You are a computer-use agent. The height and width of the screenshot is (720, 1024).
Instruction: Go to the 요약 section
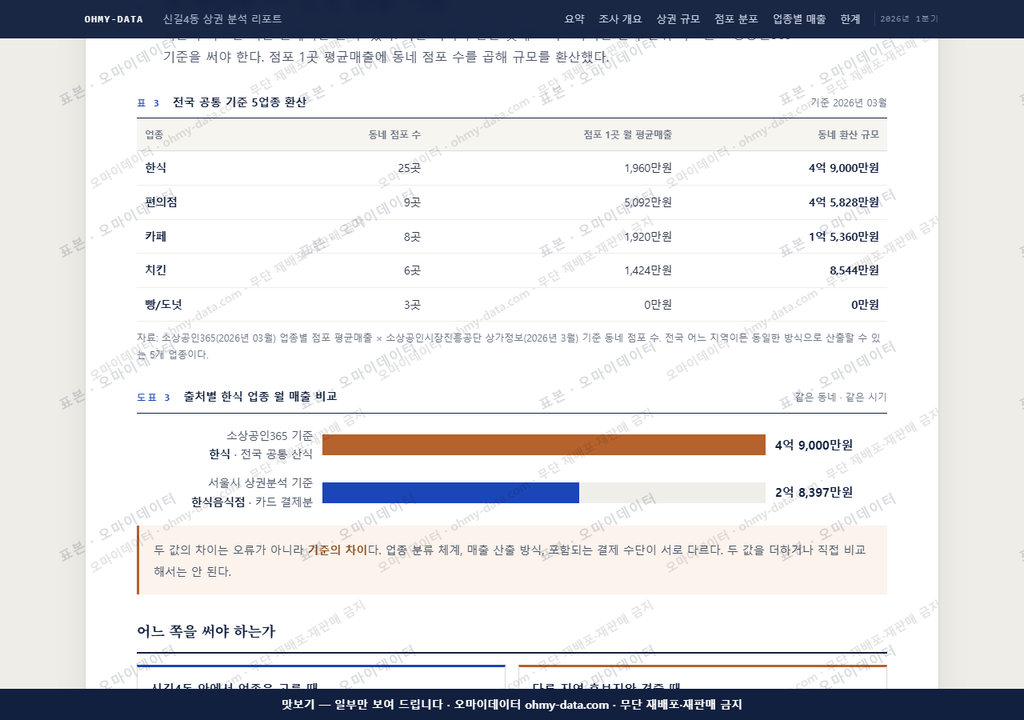click(574, 19)
